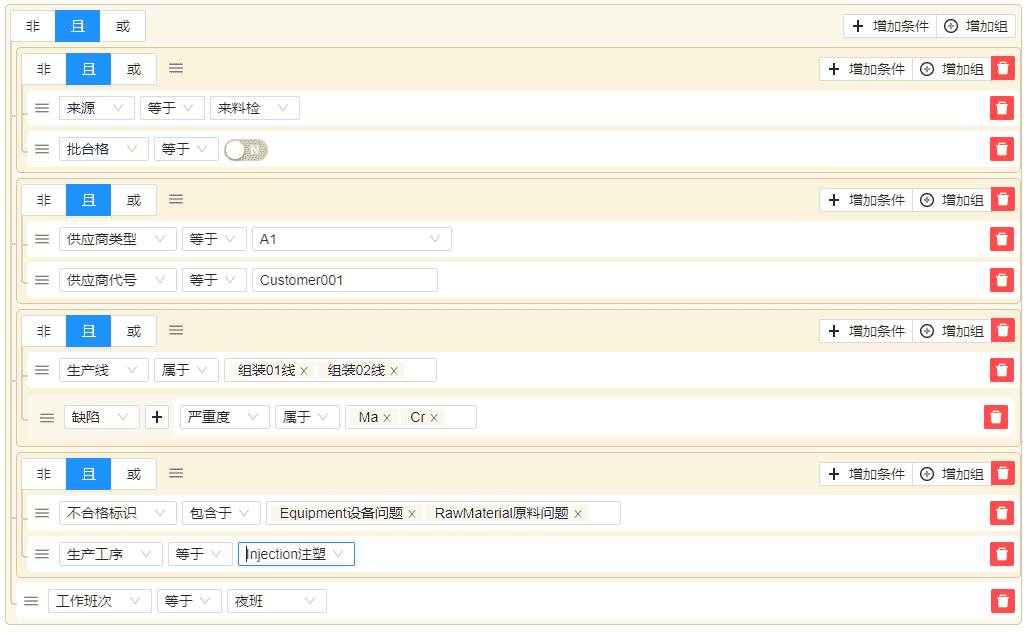
Task: Select 或 in the top-level group
Action: [x=123, y=26]
